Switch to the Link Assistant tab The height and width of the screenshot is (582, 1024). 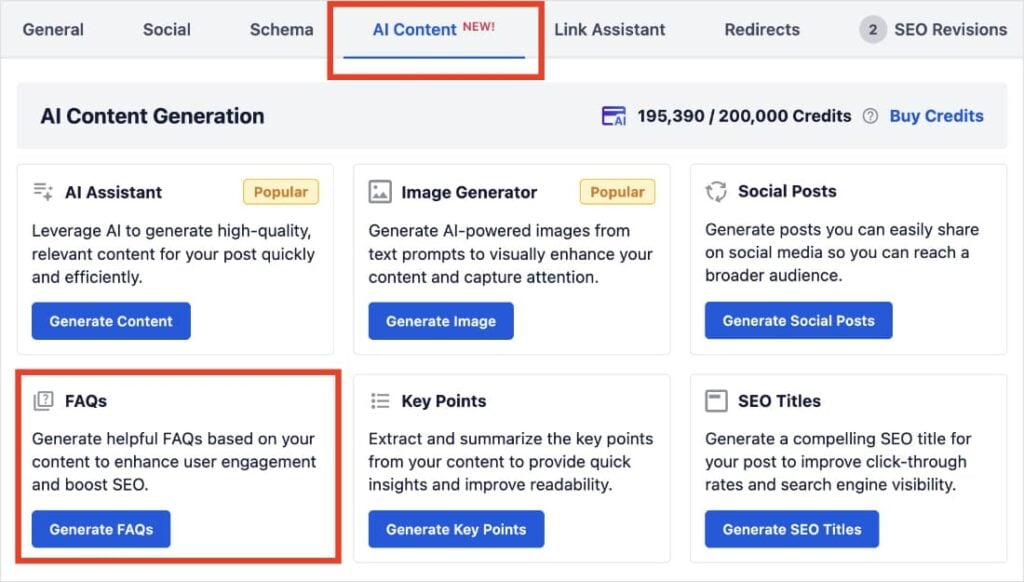pos(610,29)
